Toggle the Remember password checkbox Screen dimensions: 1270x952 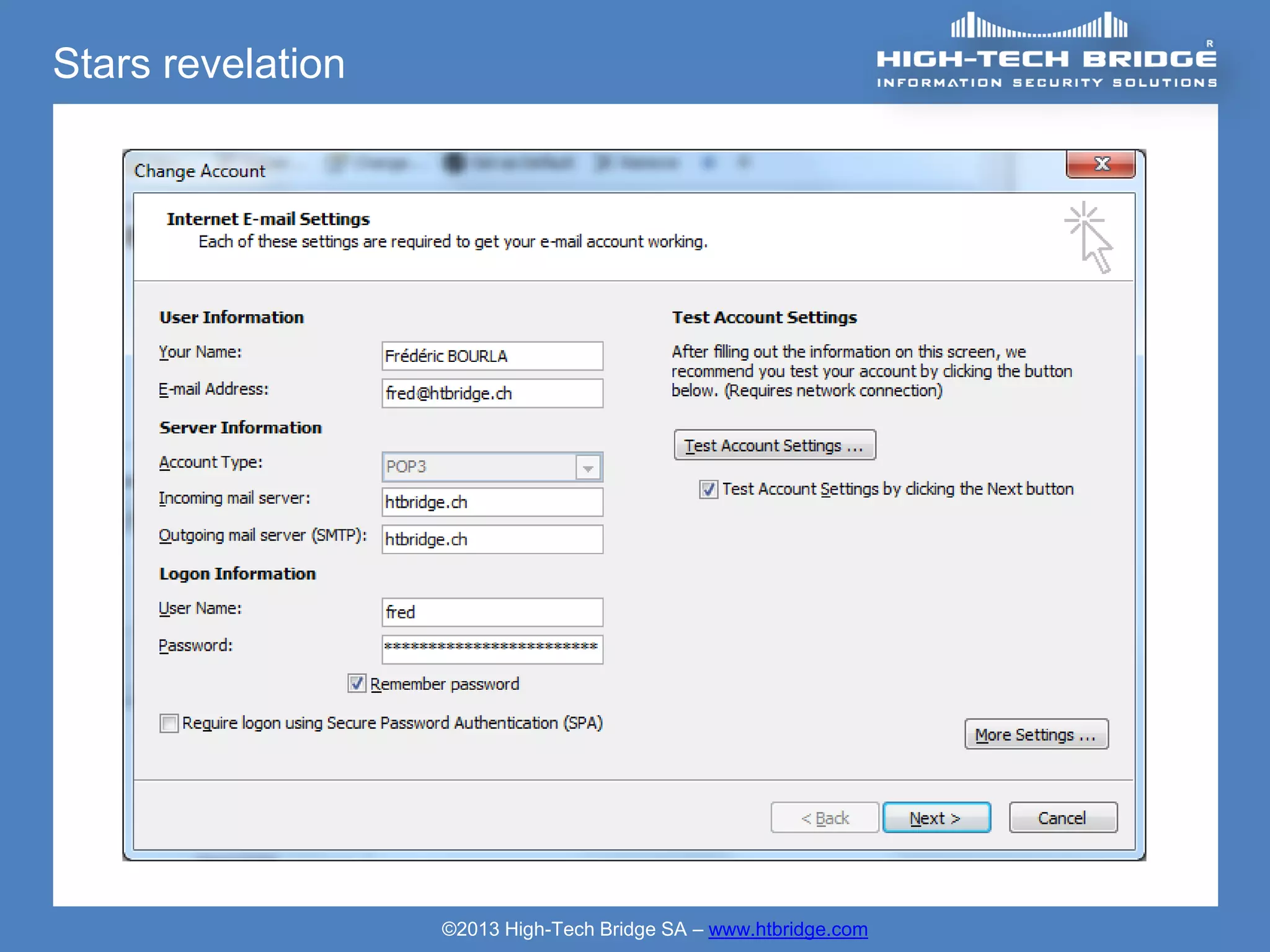tap(357, 684)
